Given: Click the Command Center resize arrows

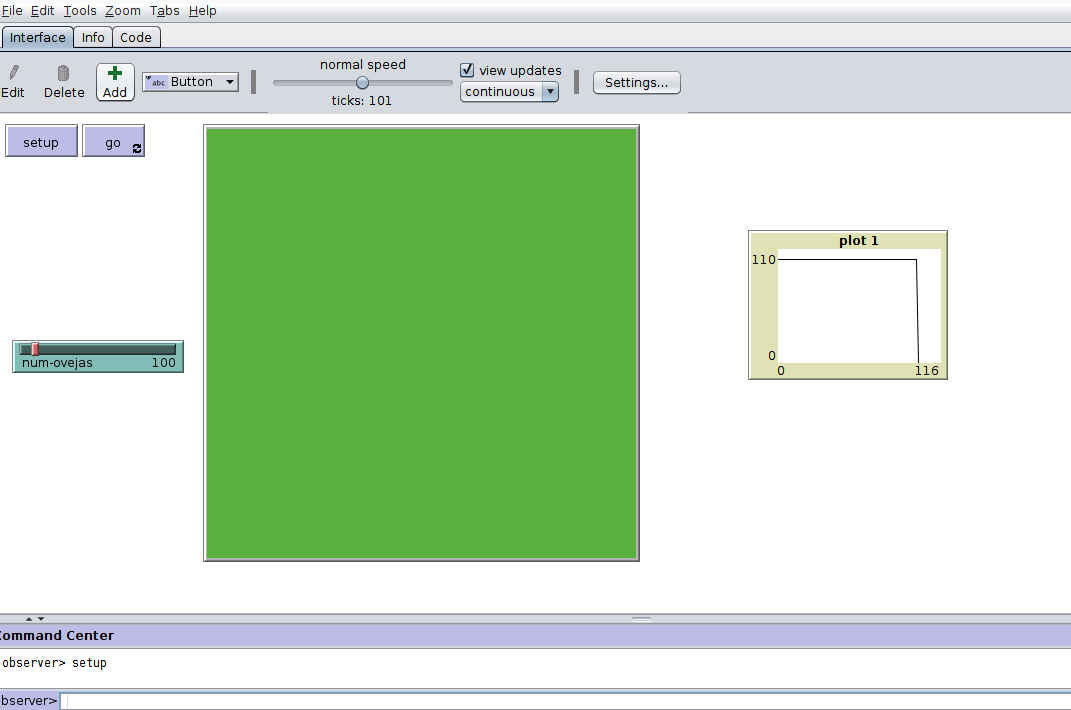Looking at the screenshot, I should [x=35, y=619].
